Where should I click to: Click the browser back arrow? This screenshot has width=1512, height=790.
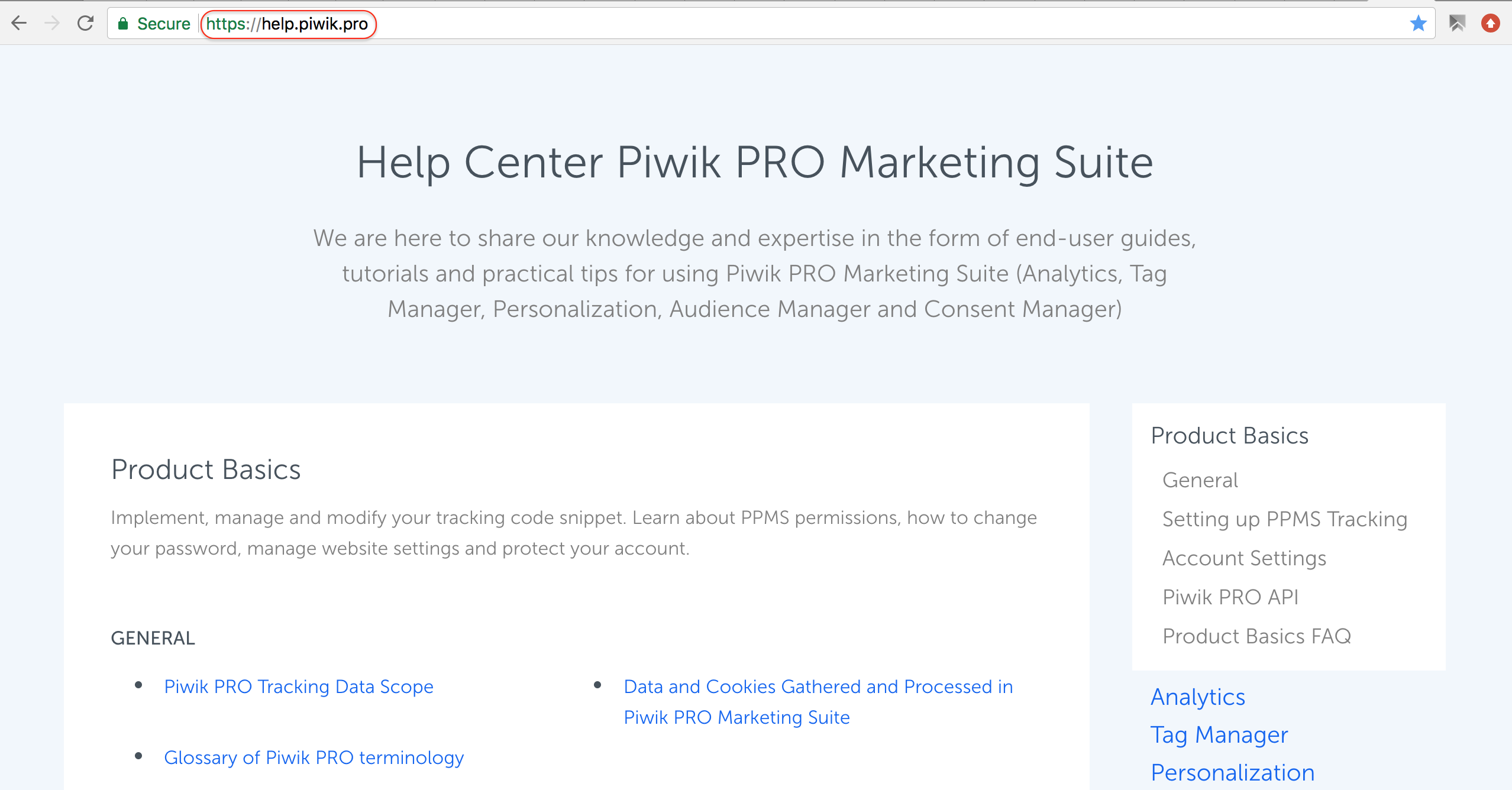pyautogui.click(x=19, y=24)
